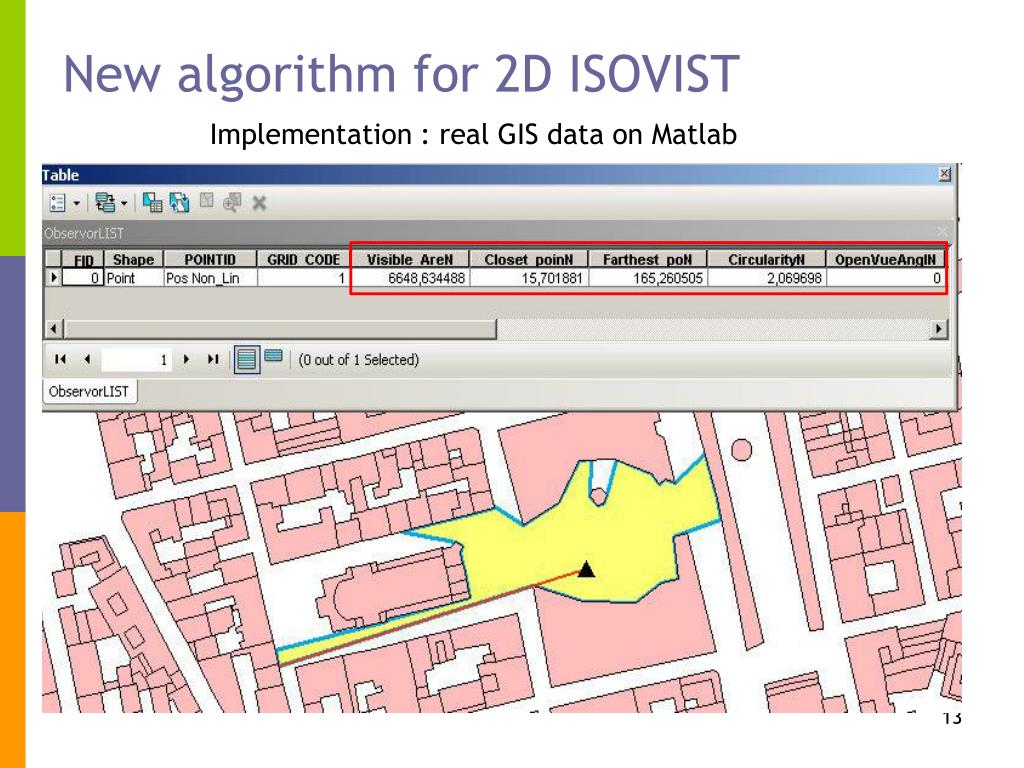Select the FID column header
The width and height of the screenshot is (1024, 768).
tap(83, 260)
